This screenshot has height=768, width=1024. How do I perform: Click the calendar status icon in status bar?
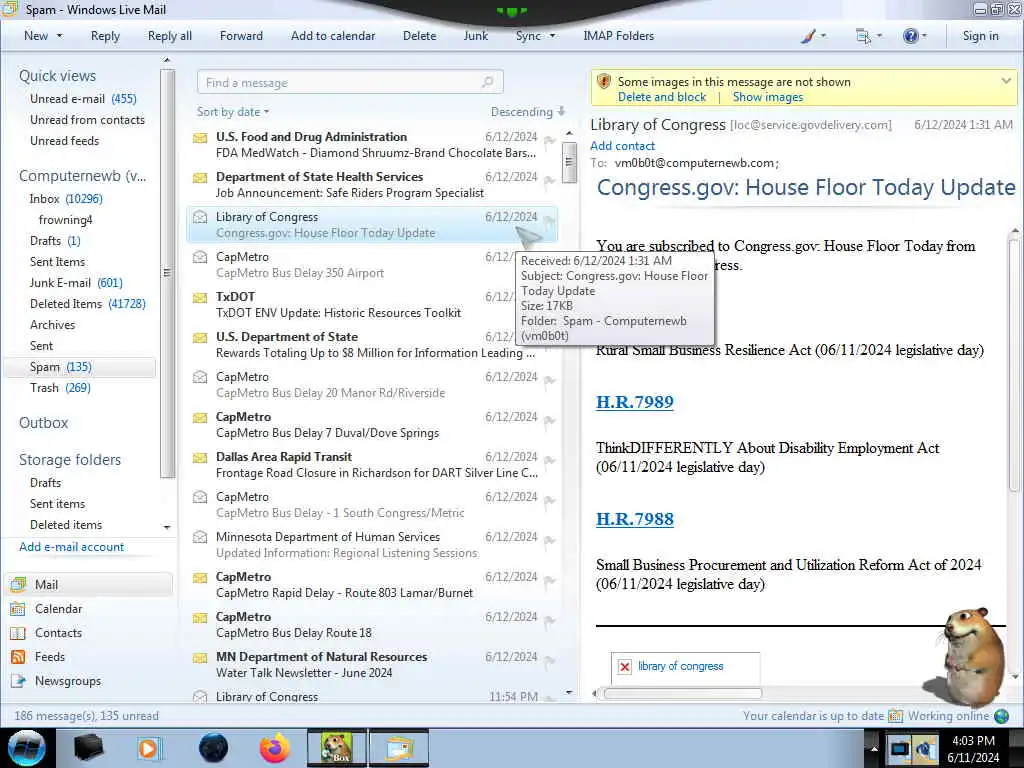coord(895,716)
